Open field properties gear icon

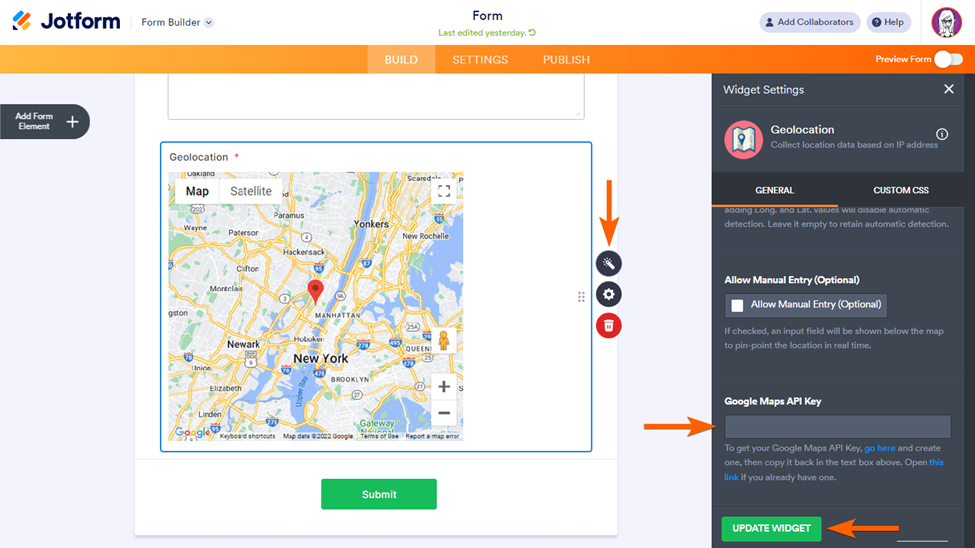tap(608, 294)
